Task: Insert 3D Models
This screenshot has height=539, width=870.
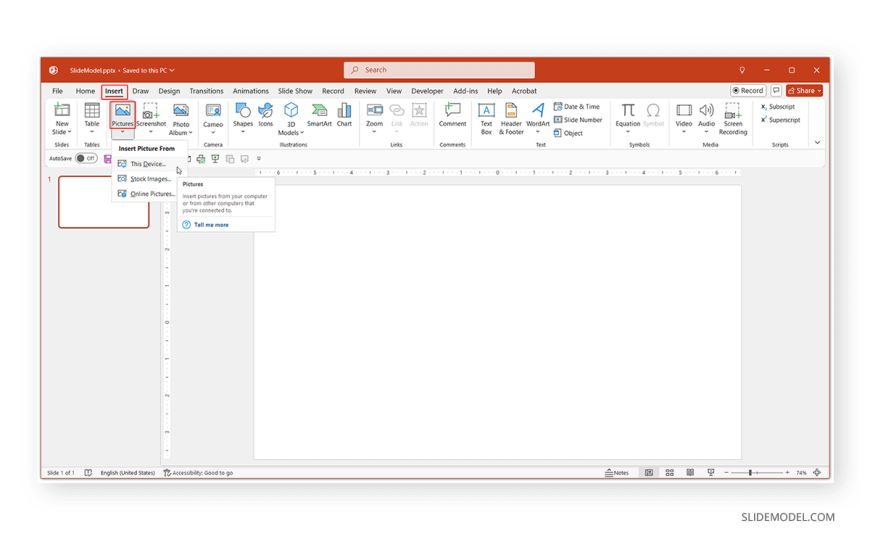Action: click(291, 119)
